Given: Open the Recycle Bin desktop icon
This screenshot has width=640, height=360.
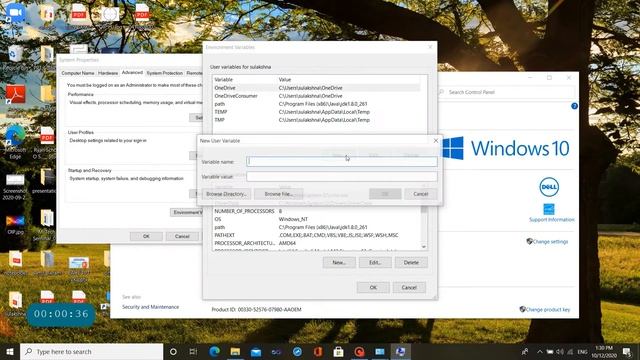Looking at the screenshot, I should pyautogui.click(x=15, y=54).
